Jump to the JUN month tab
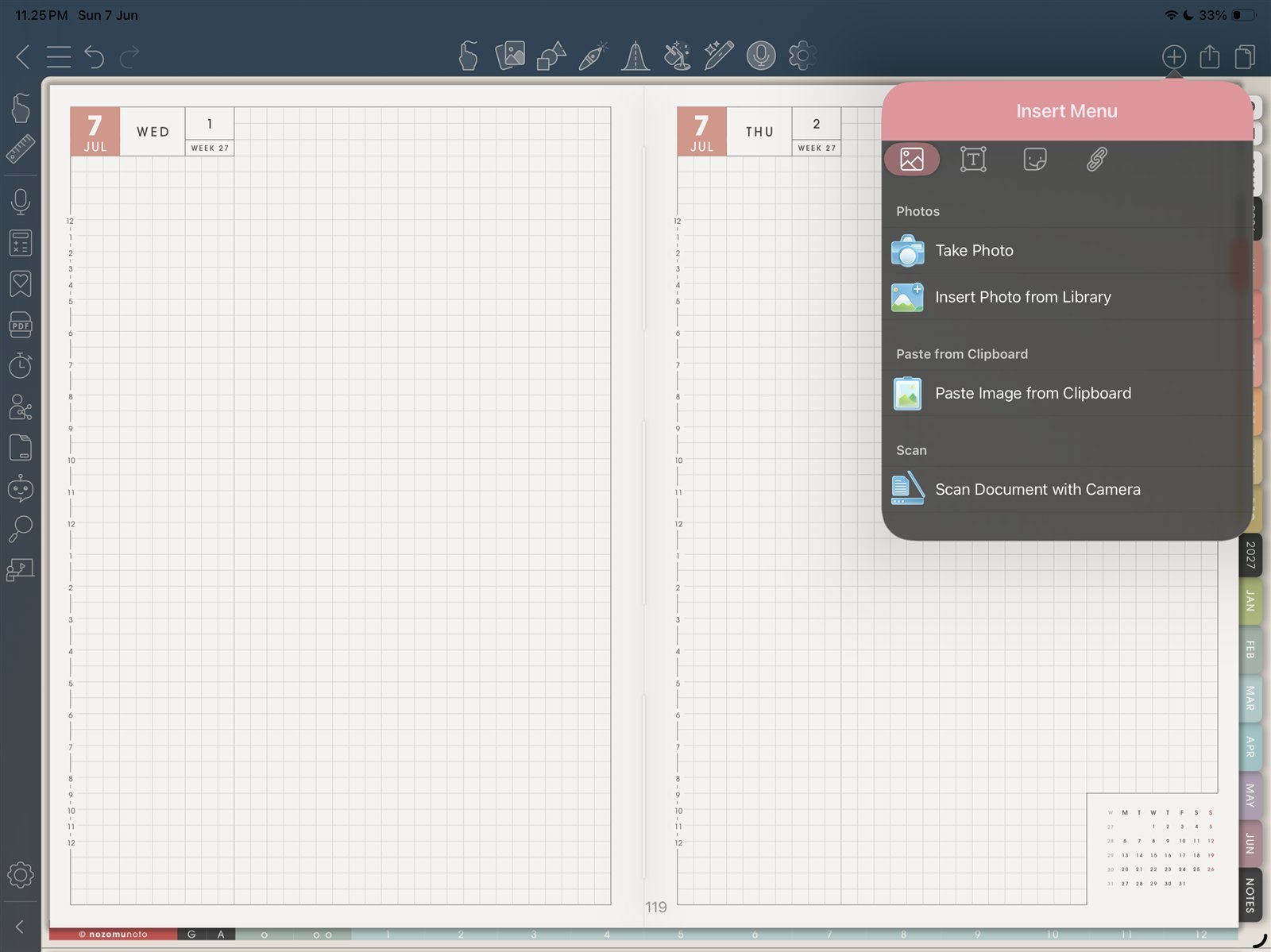The width and height of the screenshot is (1271, 952). click(1250, 843)
